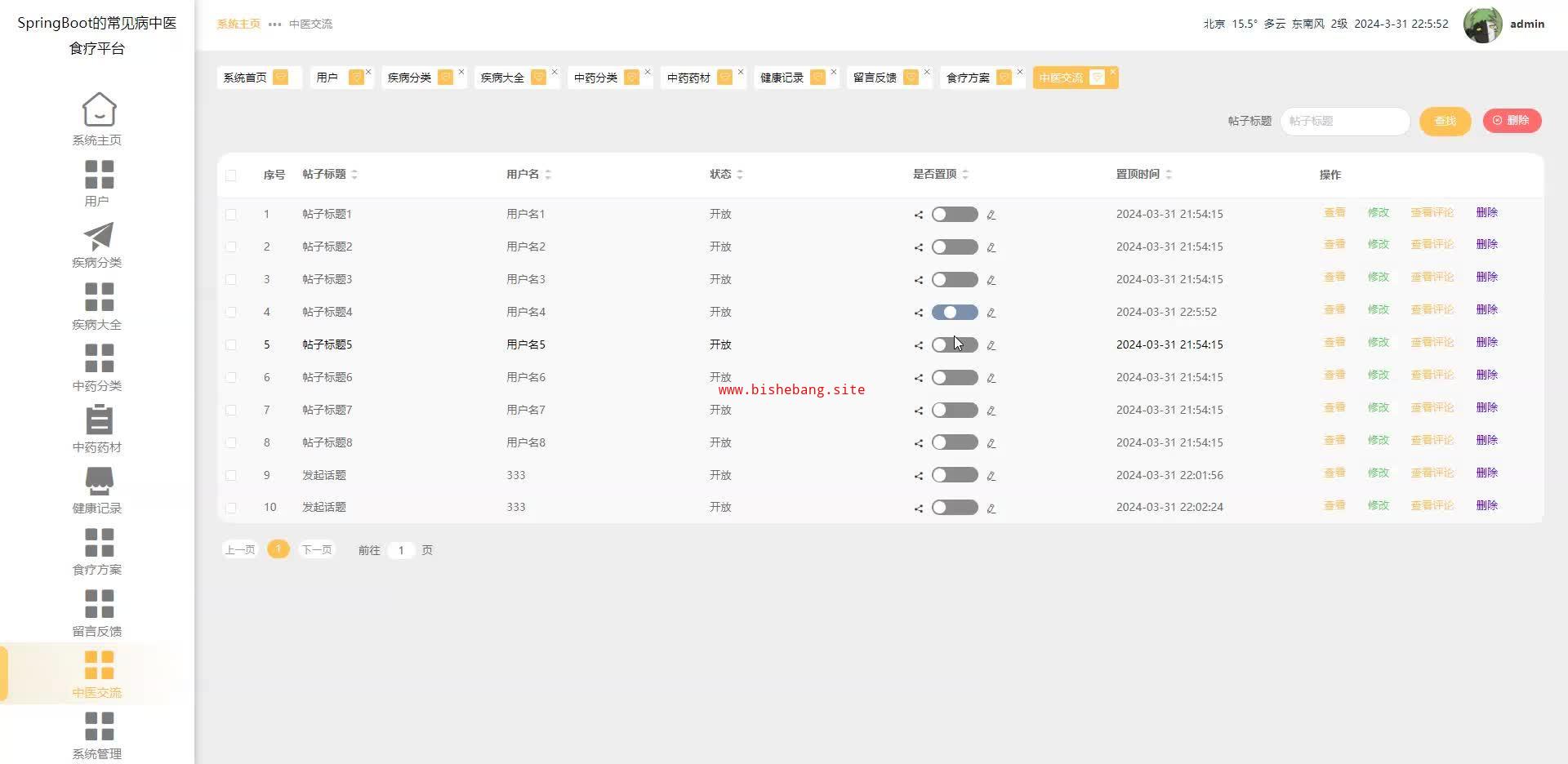The image size is (1568, 764).
Task: Switch to the 食疗方案 tab
Action: point(968,78)
